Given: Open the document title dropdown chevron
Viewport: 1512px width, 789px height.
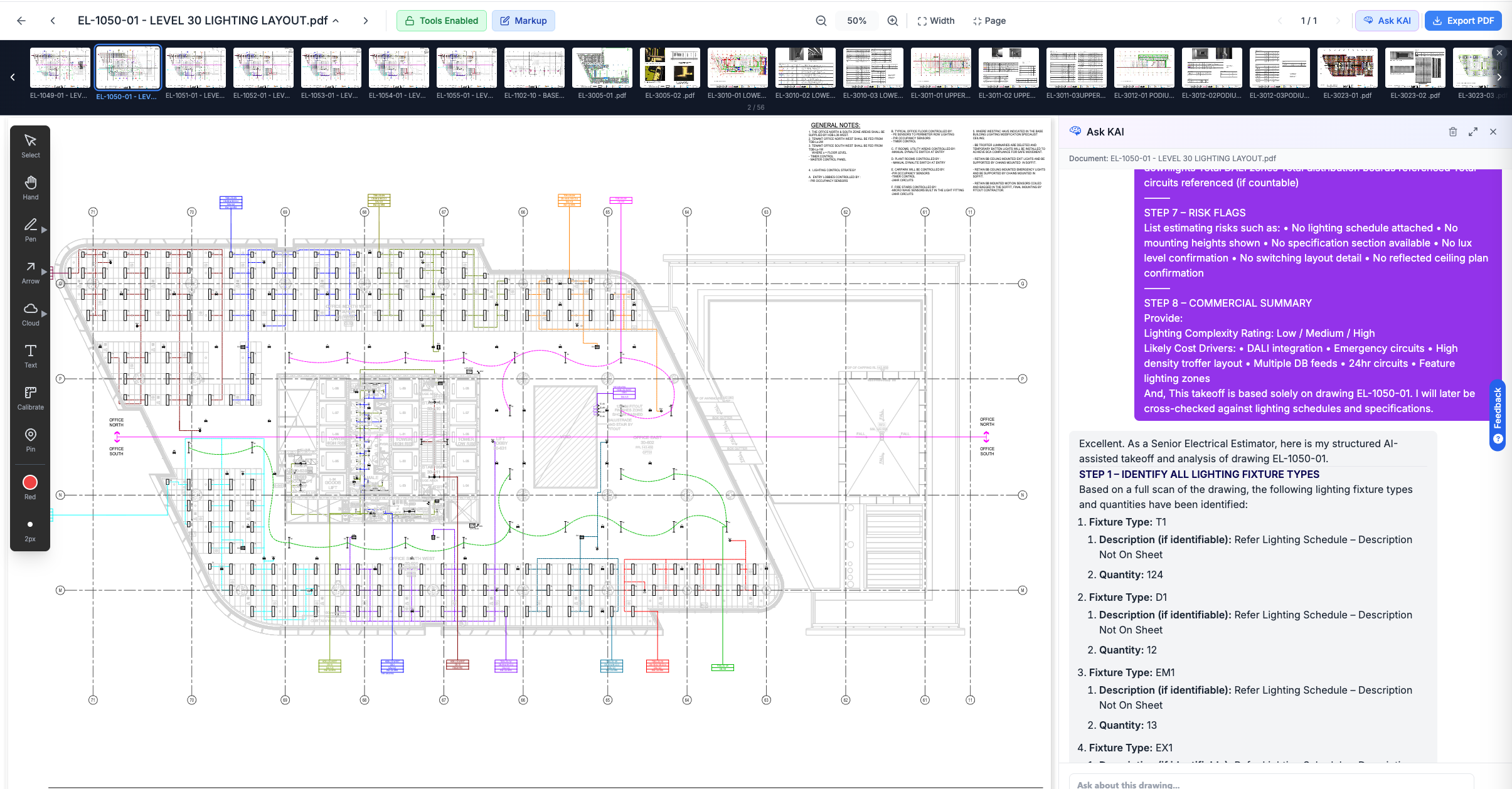Looking at the screenshot, I should tap(336, 21).
